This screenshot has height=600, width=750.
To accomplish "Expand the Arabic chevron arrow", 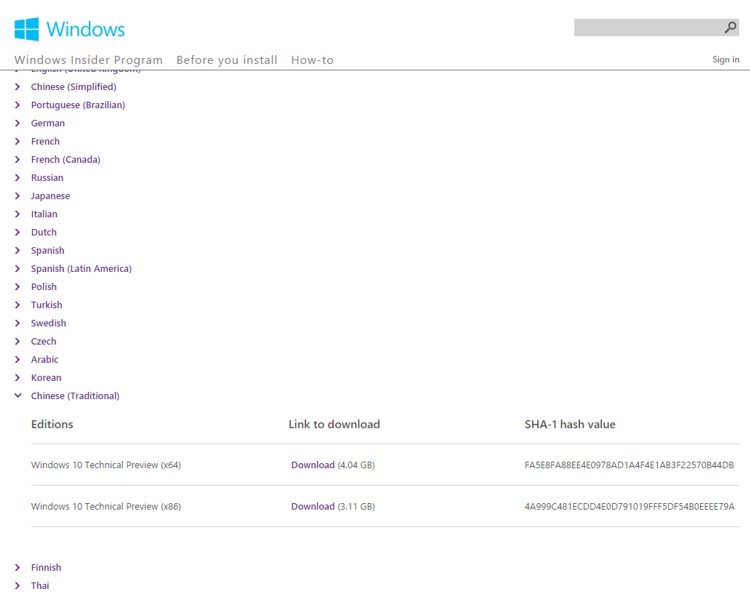I will tap(18, 359).
